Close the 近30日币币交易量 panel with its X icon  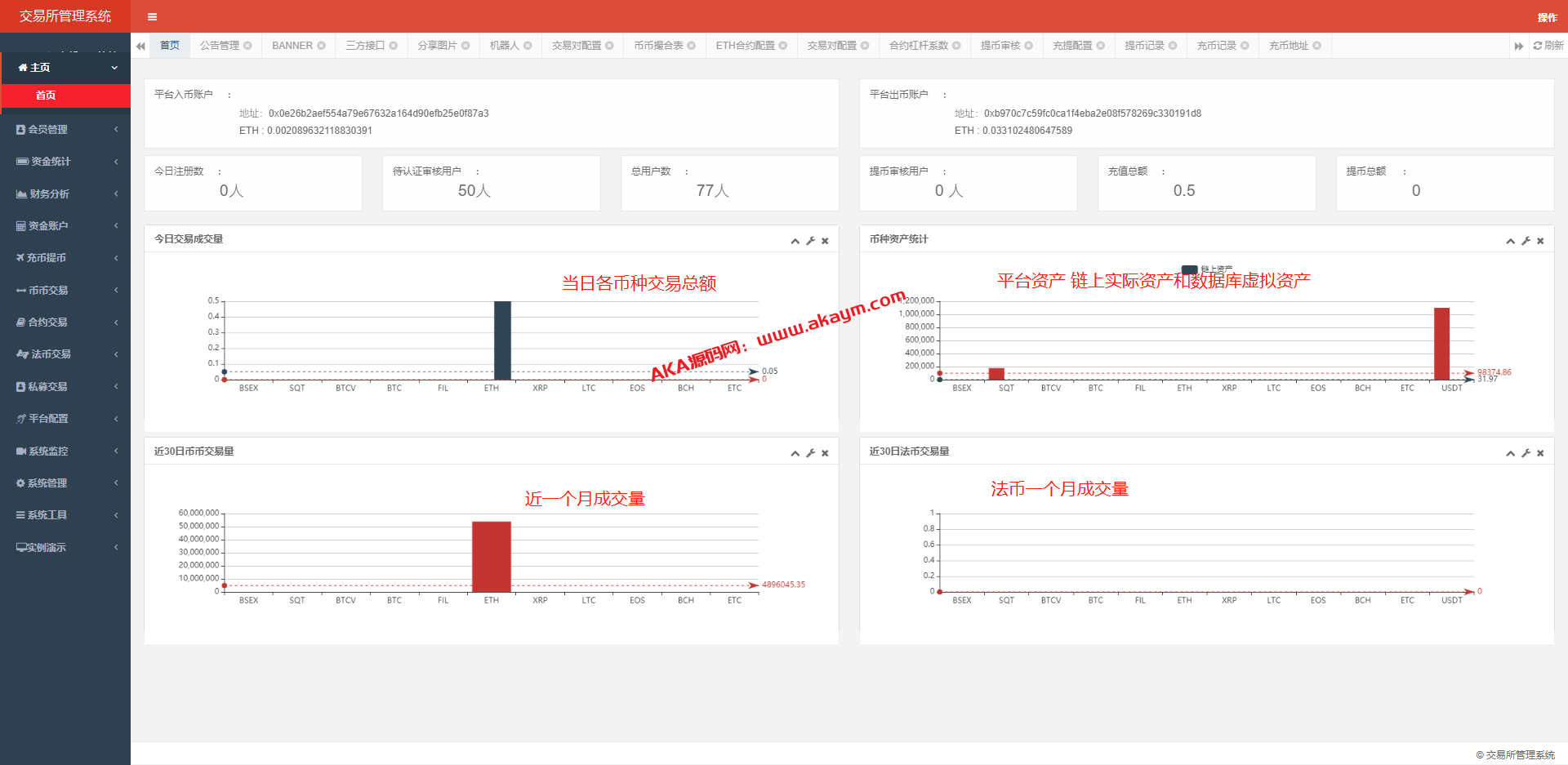[x=825, y=453]
